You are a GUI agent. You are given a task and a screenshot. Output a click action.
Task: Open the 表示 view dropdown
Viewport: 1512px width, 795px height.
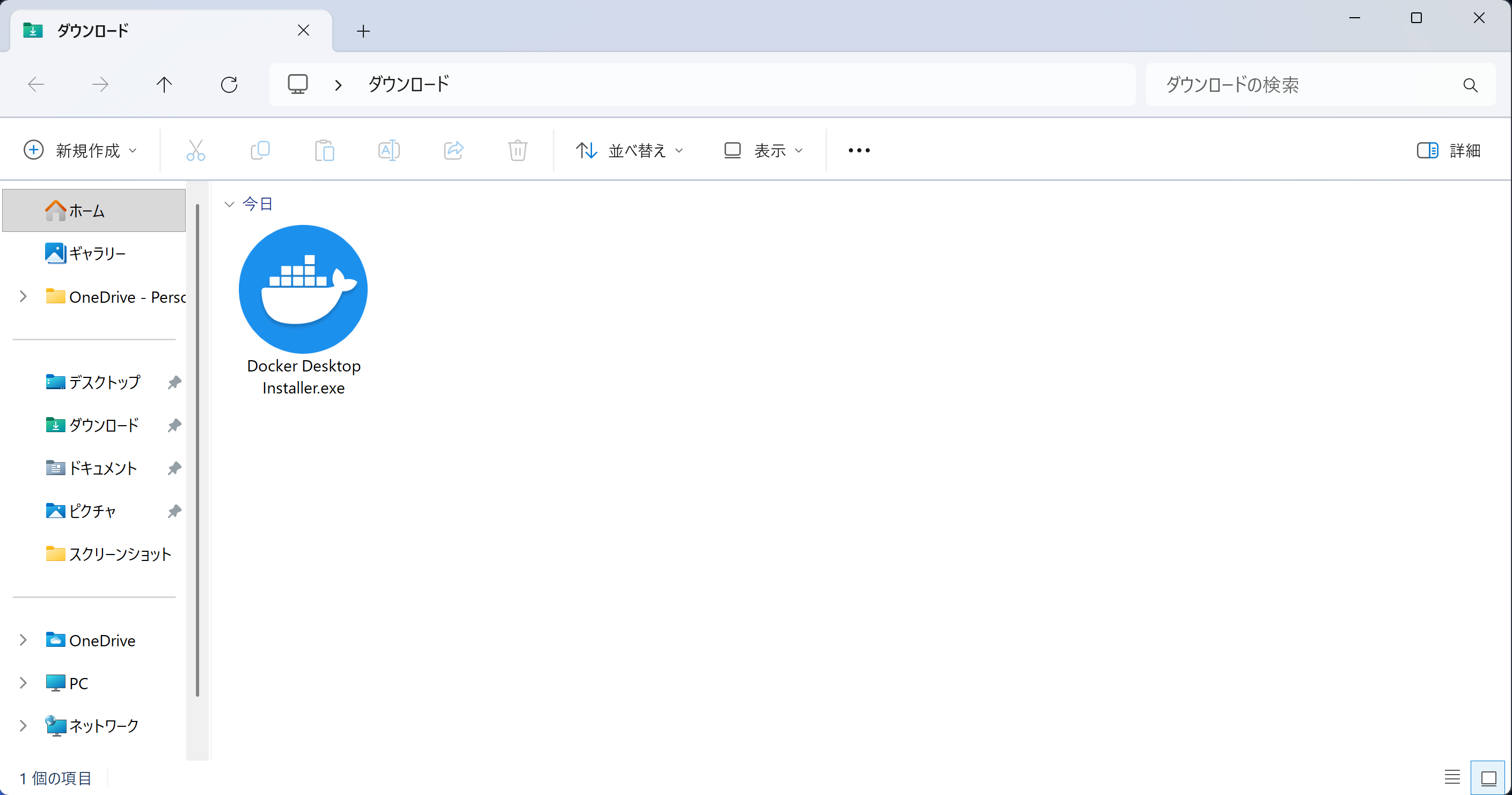(763, 150)
